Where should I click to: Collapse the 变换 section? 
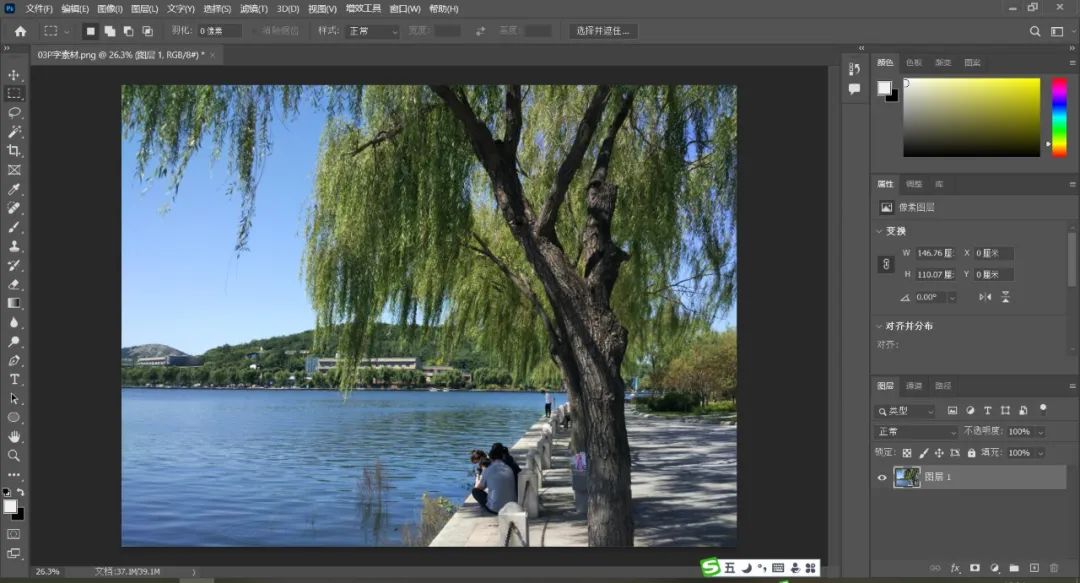click(x=879, y=231)
